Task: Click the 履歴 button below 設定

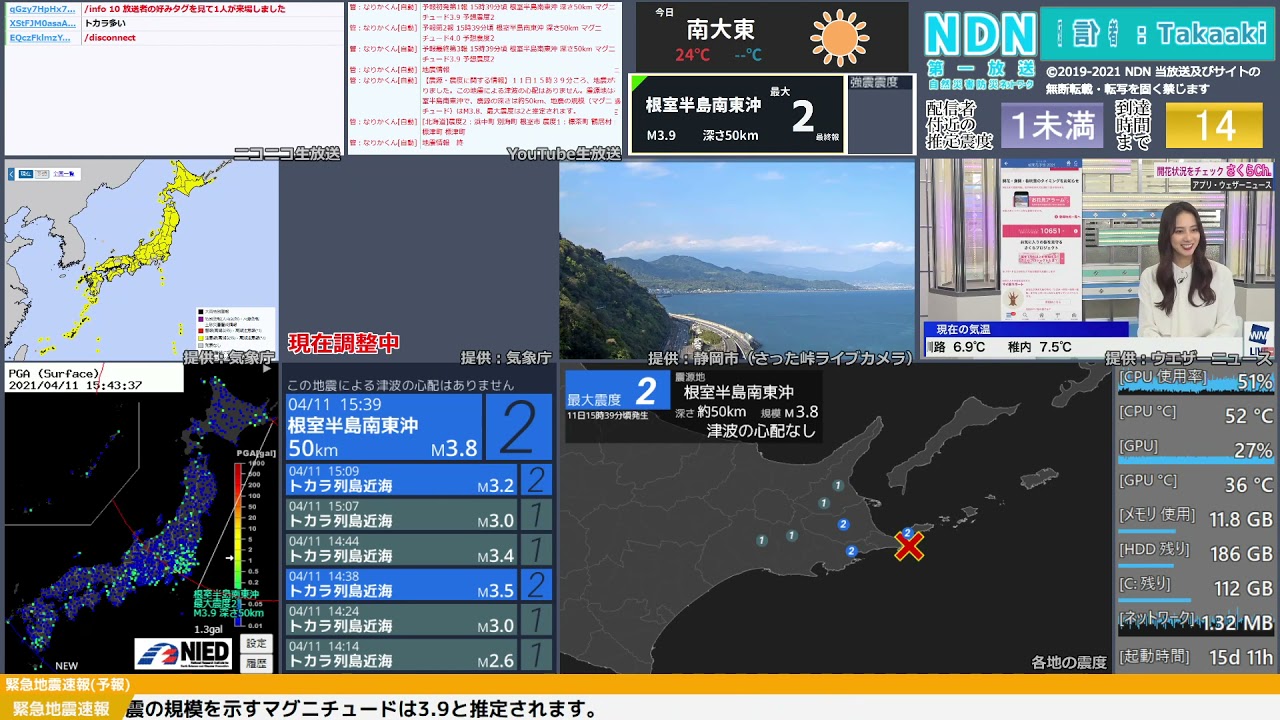Action: 257,662
